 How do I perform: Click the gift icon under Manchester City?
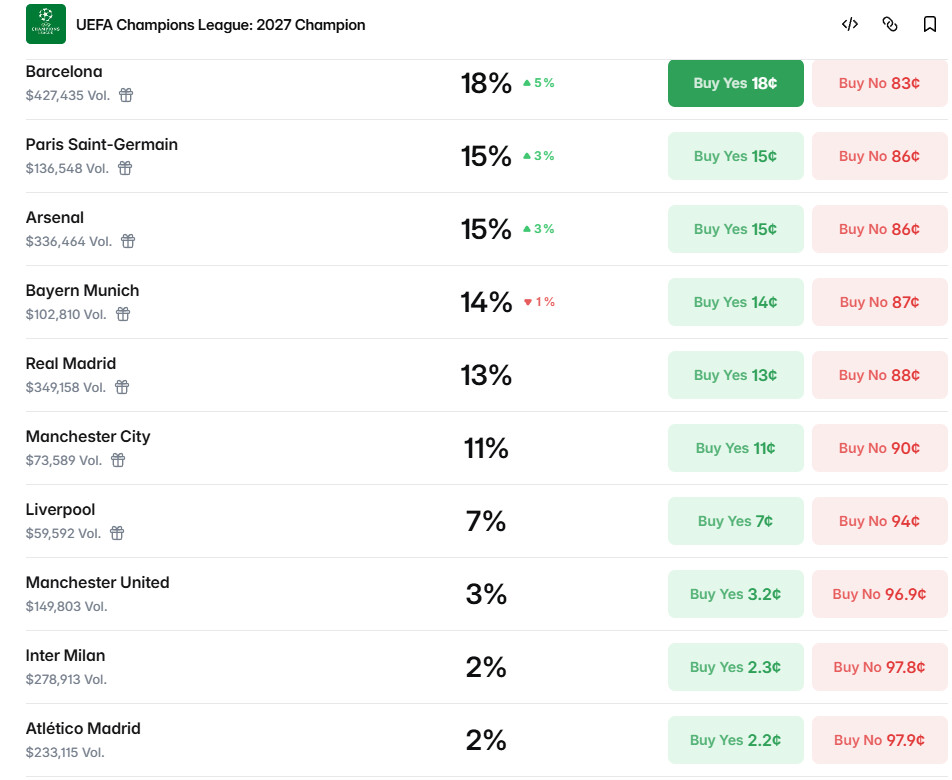[118, 460]
